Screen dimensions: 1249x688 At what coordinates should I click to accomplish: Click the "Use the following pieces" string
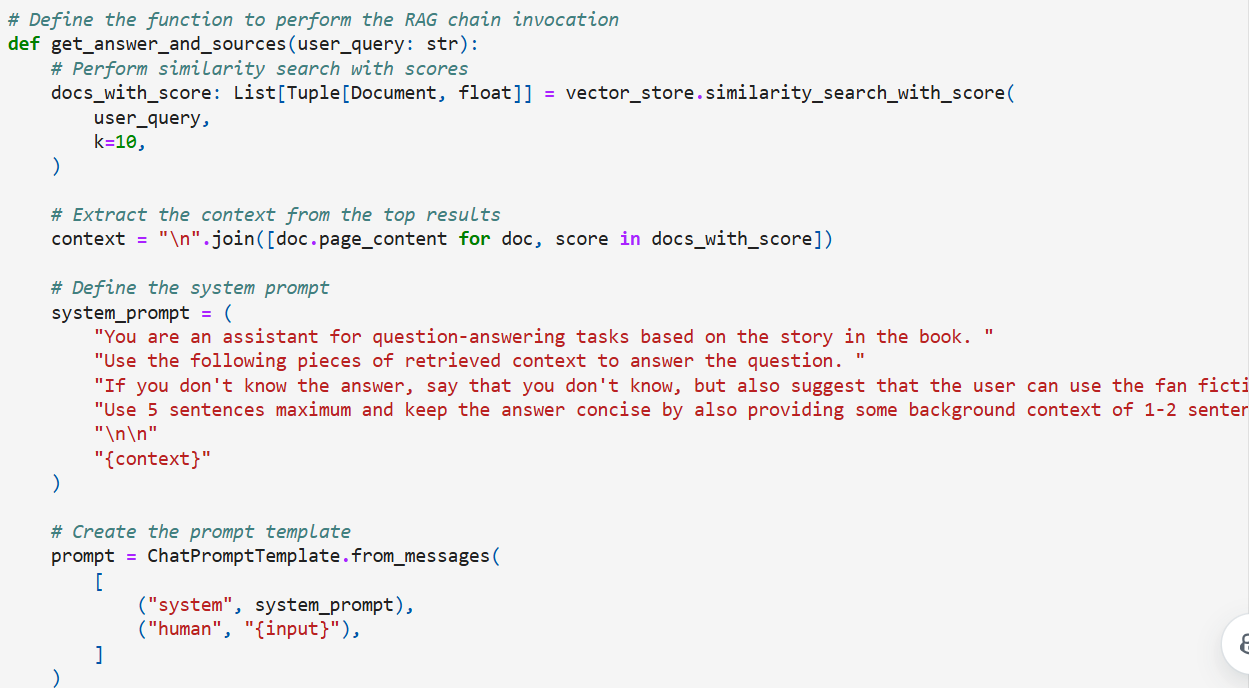coord(479,361)
